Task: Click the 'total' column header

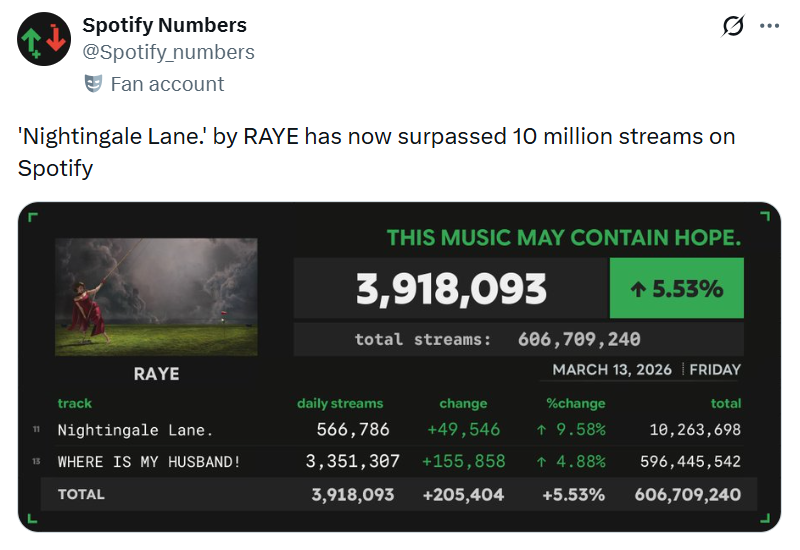Action: (726, 403)
